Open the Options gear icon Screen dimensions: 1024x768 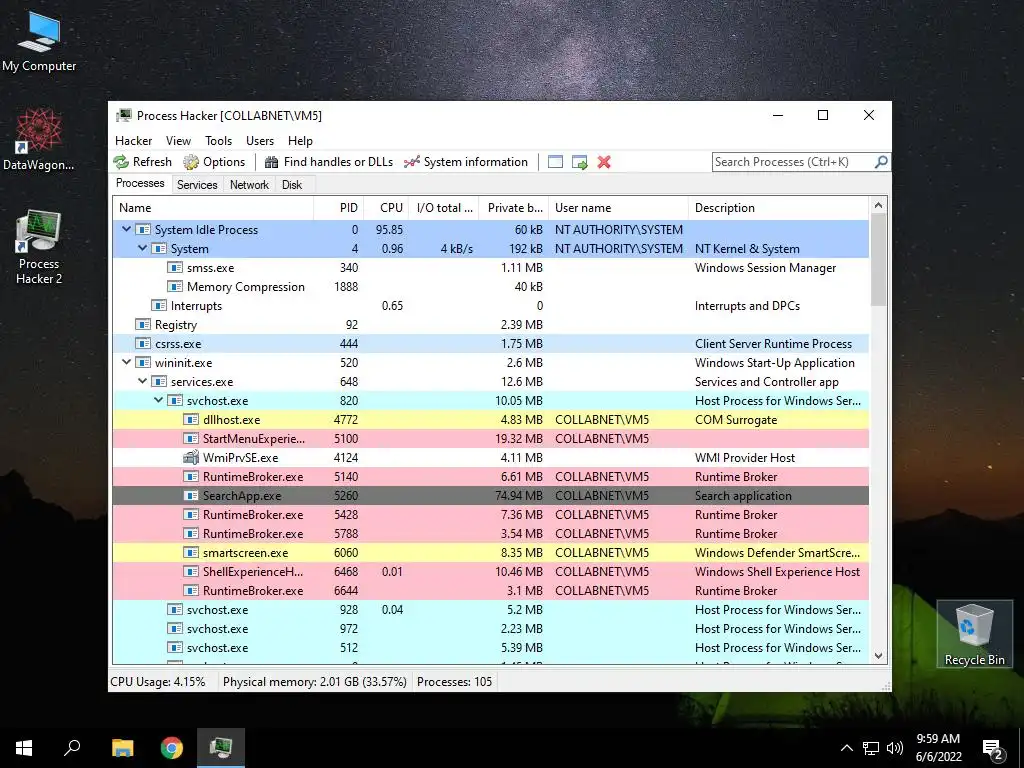[x=191, y=162]
